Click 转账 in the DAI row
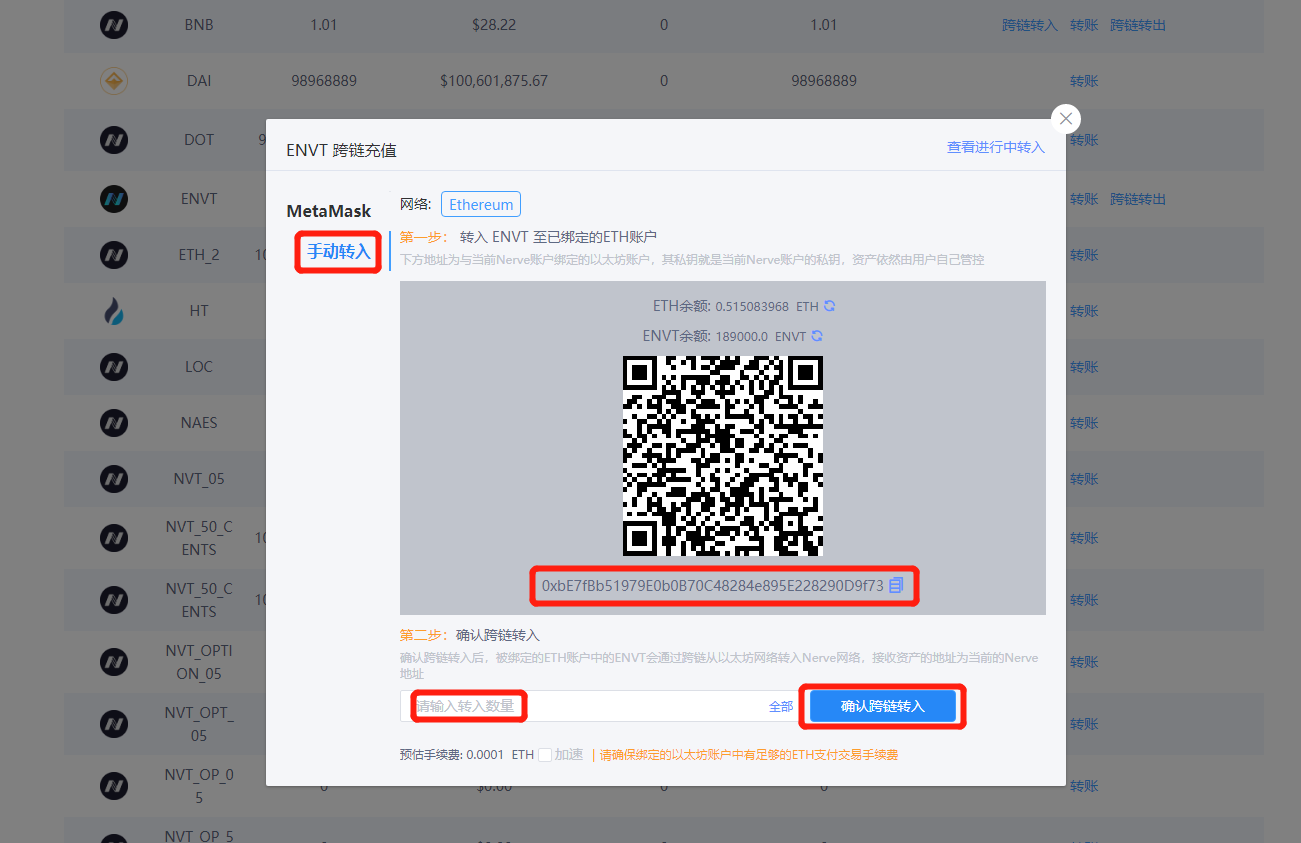The height and width of the screenshot is (843, 1301). (1084, 81)
